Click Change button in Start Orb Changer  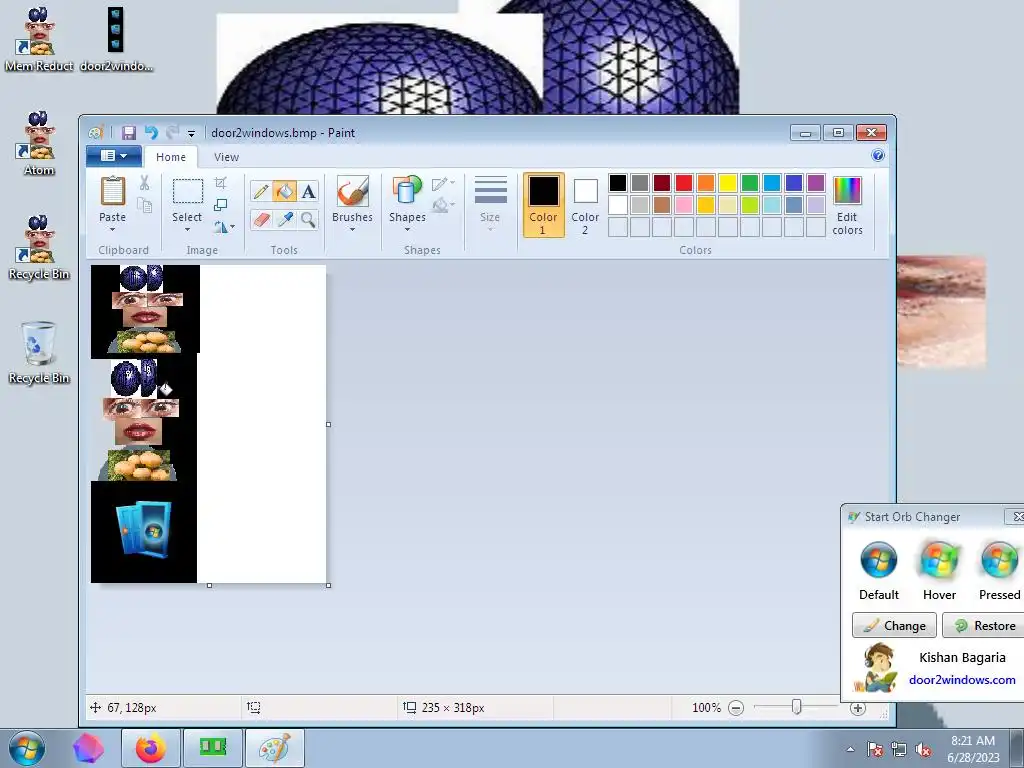click(x=894, y=626)
